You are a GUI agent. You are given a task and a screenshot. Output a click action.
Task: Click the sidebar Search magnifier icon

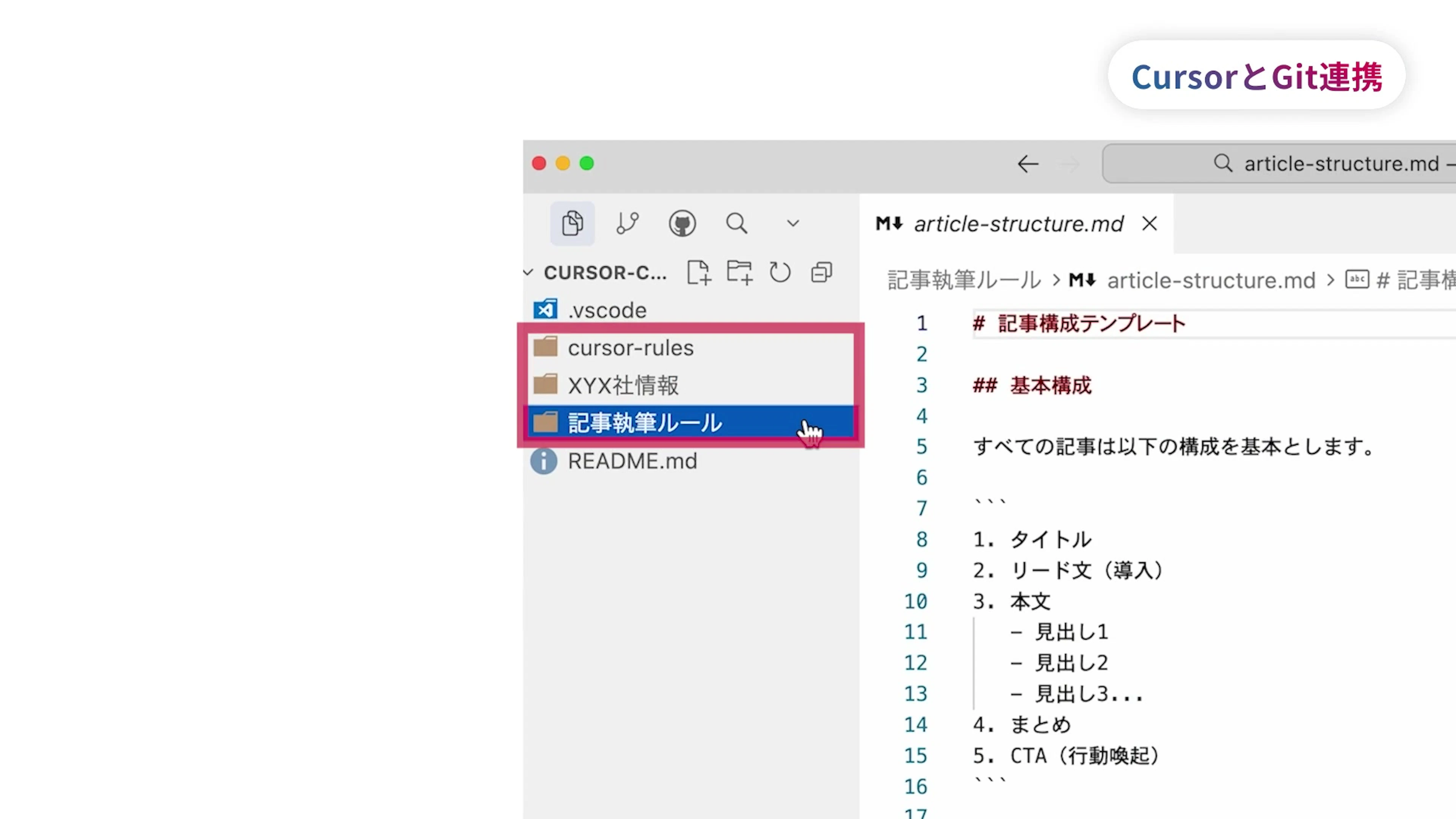(736, 223)
